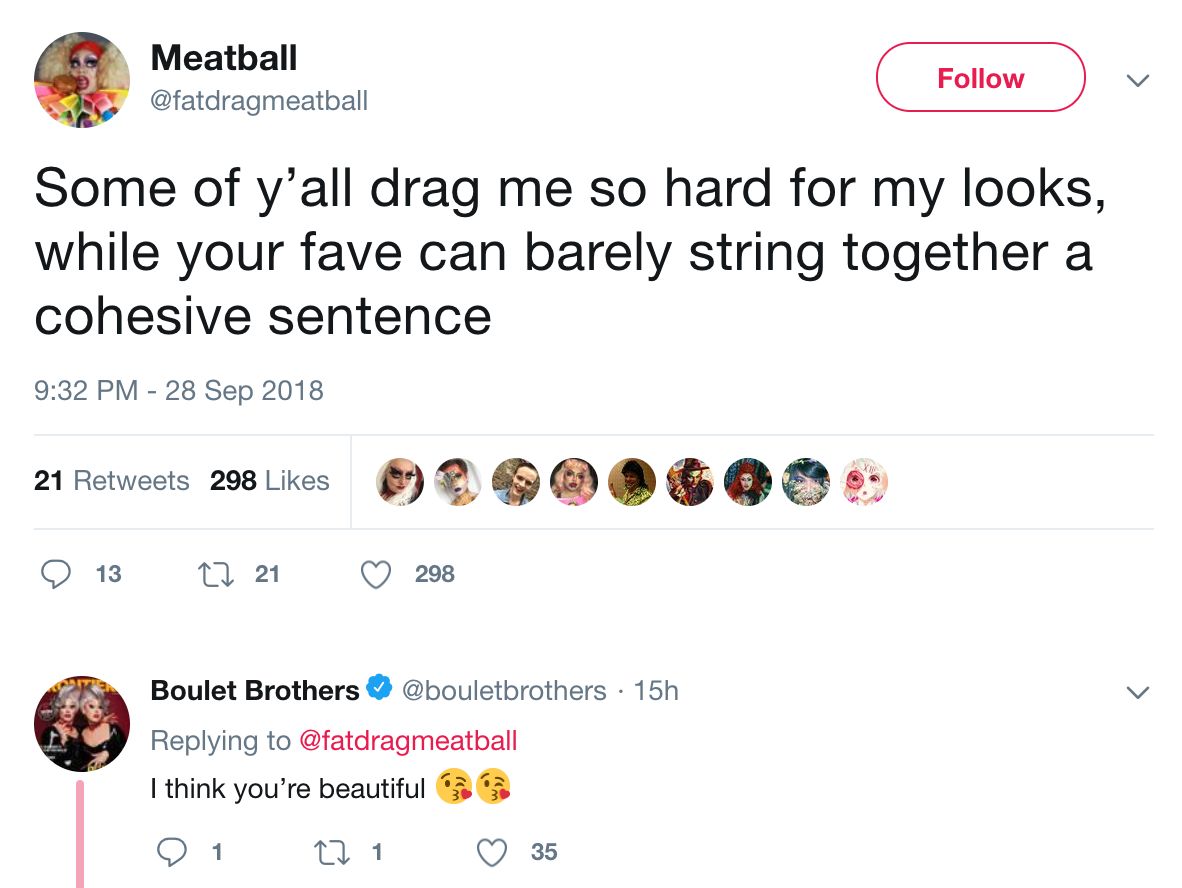Click the retweet icon on Meatball's tweet

click(217, 572)
